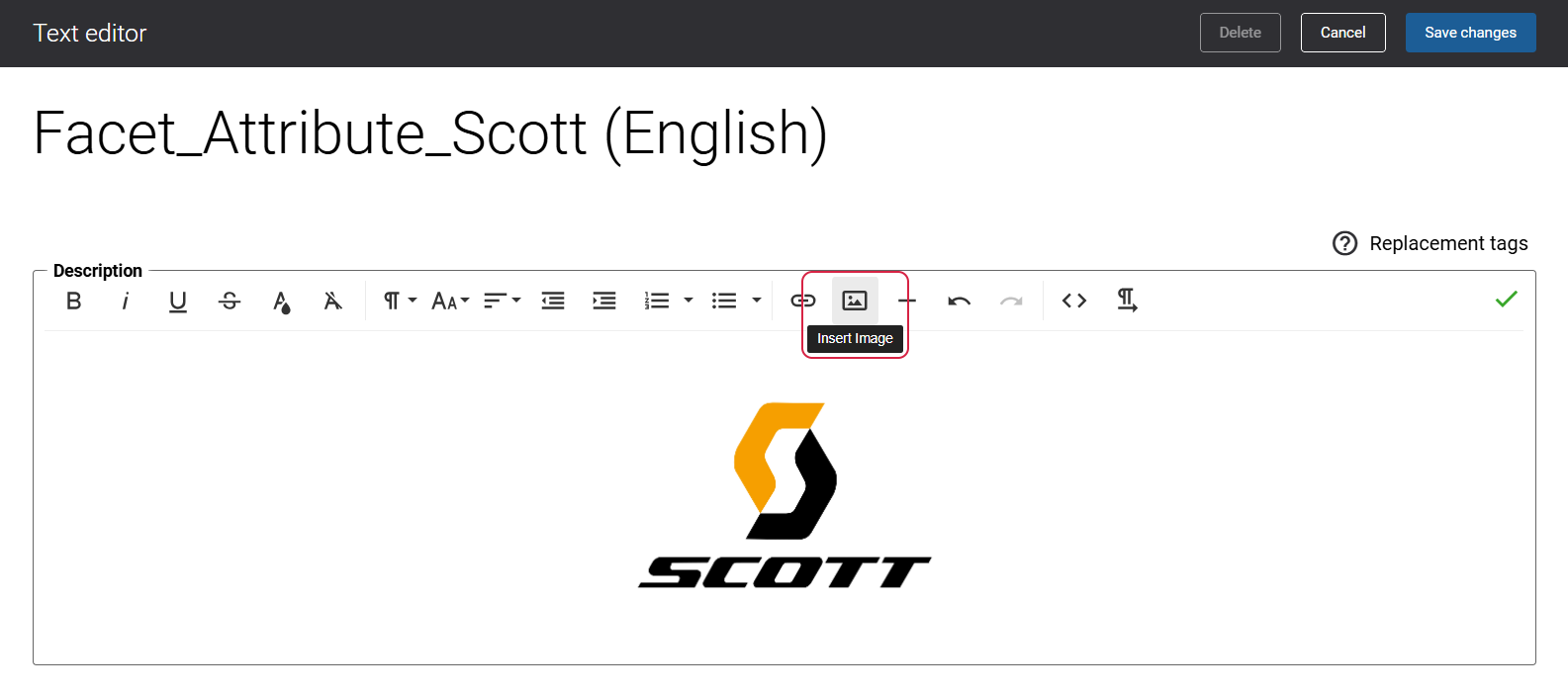
Task: Click the Text editor title
Action: (90, 34)
